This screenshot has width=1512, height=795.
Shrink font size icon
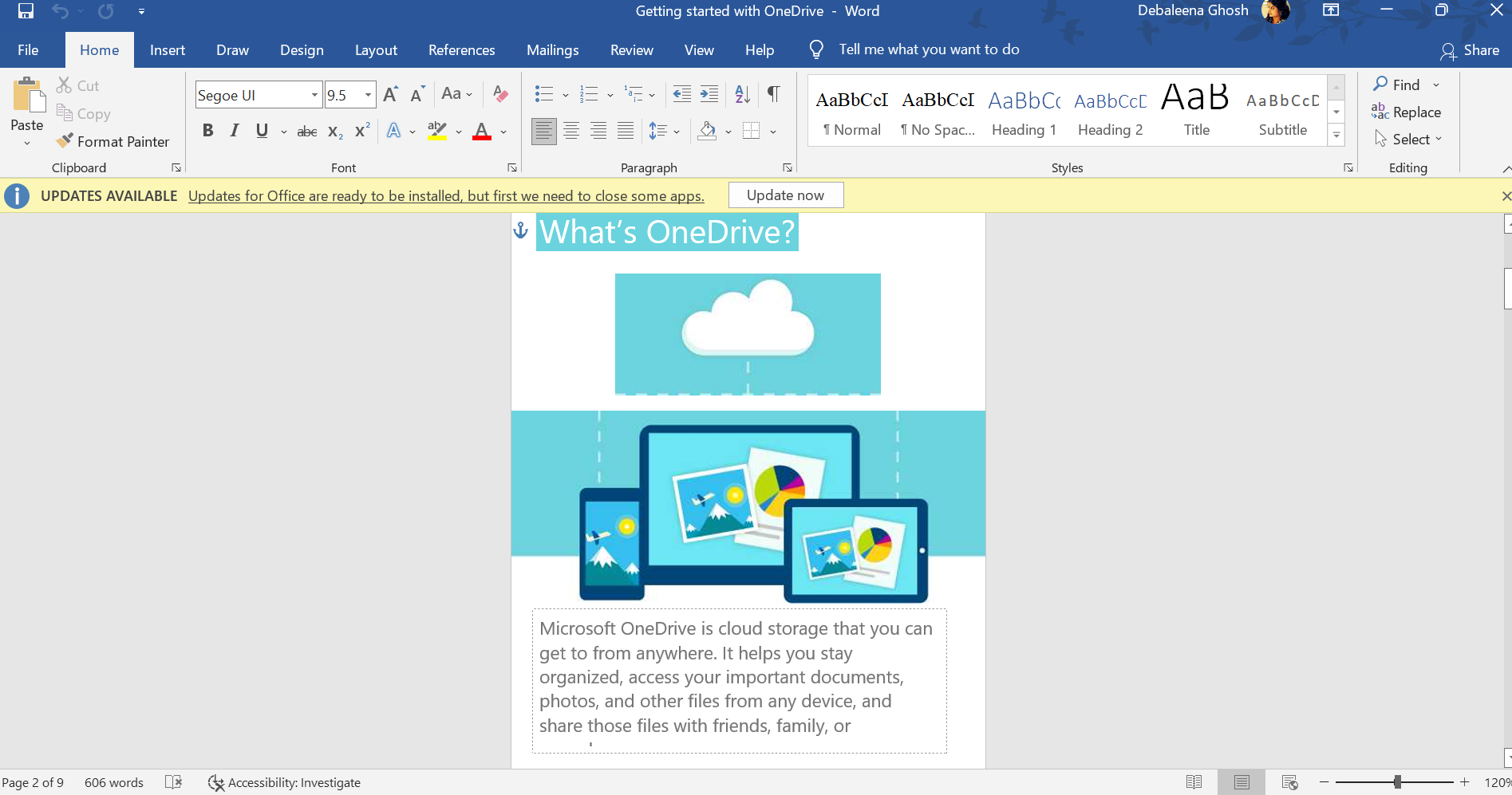point(416,95)
